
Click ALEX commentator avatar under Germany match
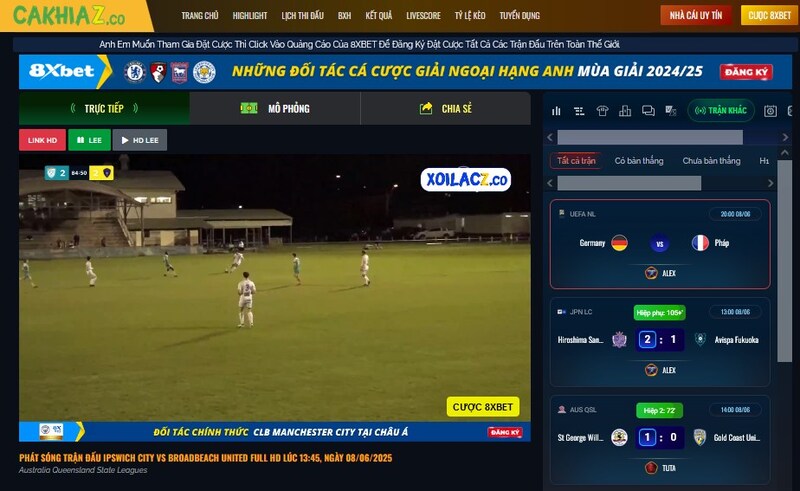point(651,273)
